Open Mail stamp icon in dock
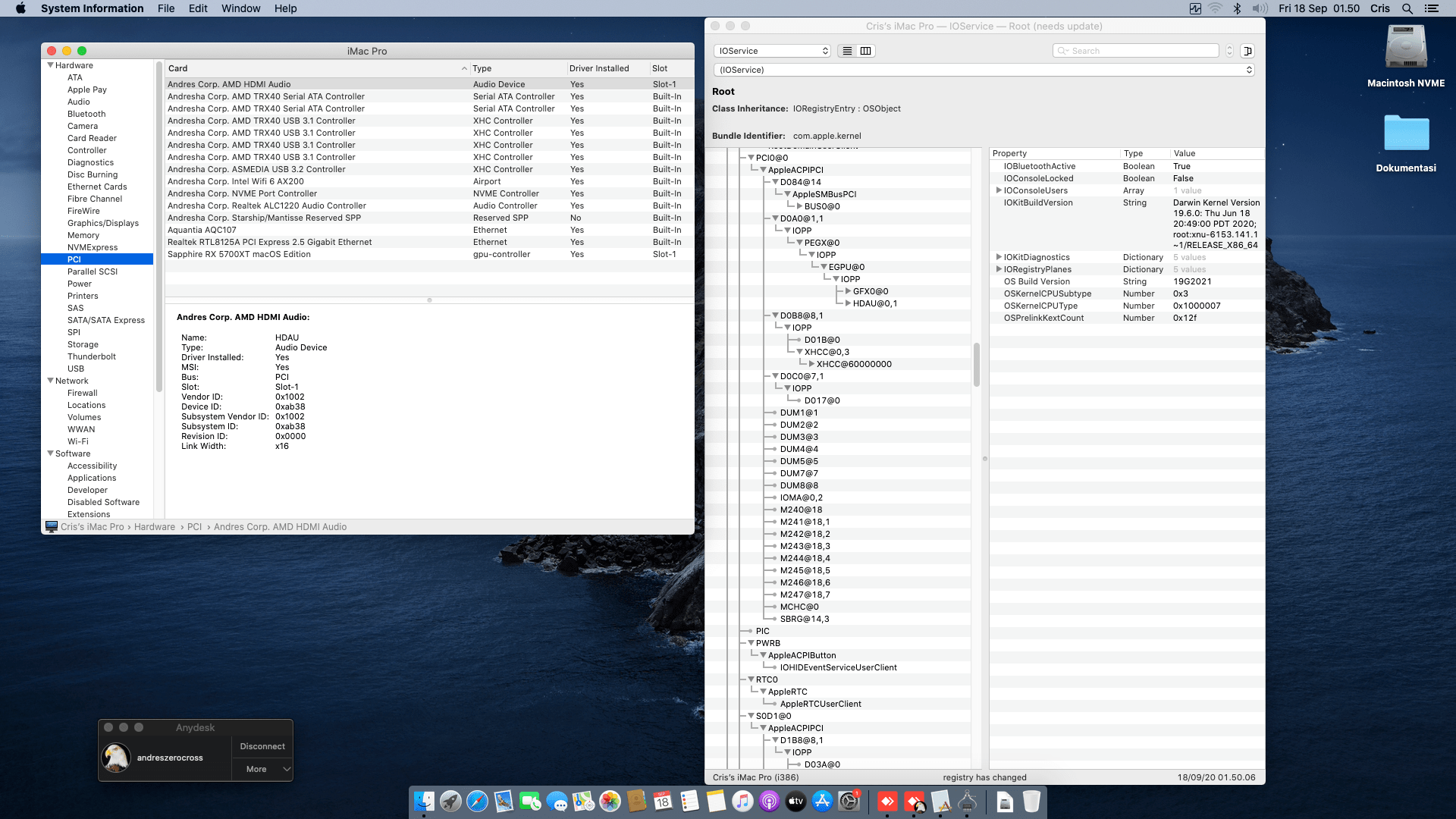The image size is (1456, 819). (x=504, y=801)
